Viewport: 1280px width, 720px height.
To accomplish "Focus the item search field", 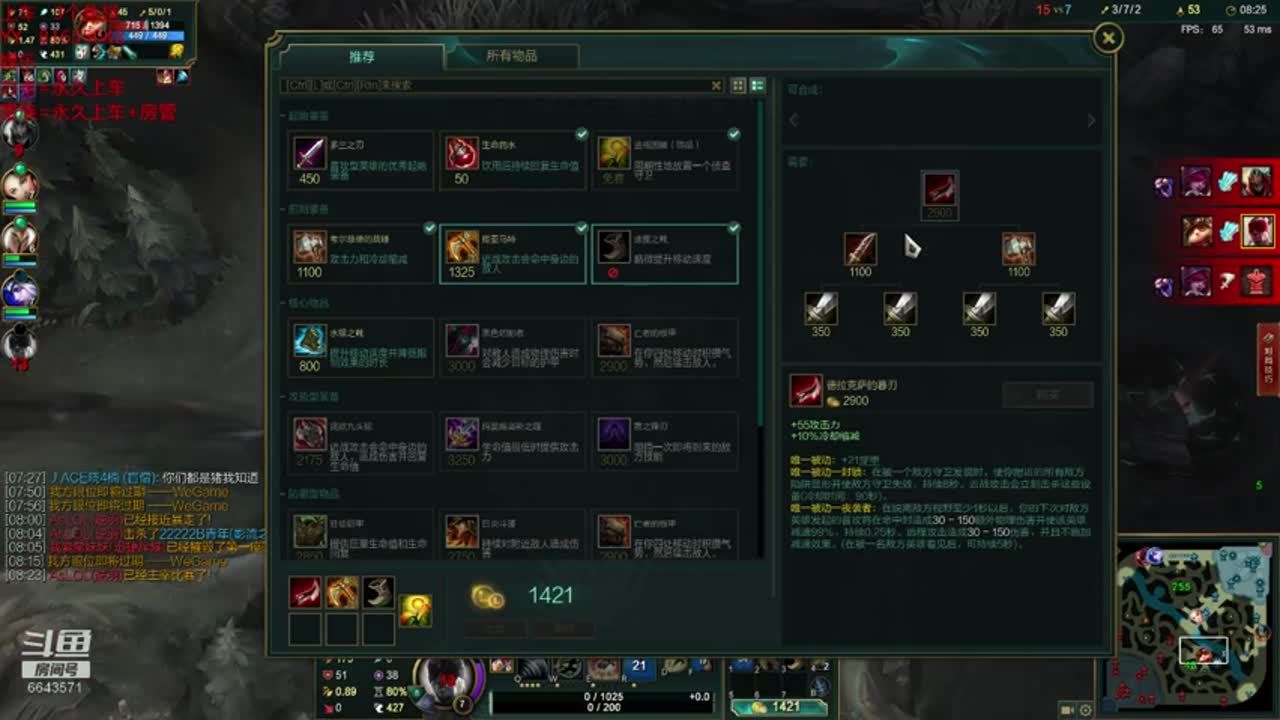I will (496, 86).
